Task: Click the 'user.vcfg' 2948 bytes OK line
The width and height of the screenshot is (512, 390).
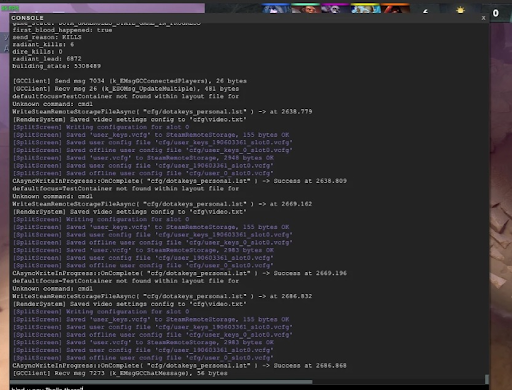Action: click(143, 158)
